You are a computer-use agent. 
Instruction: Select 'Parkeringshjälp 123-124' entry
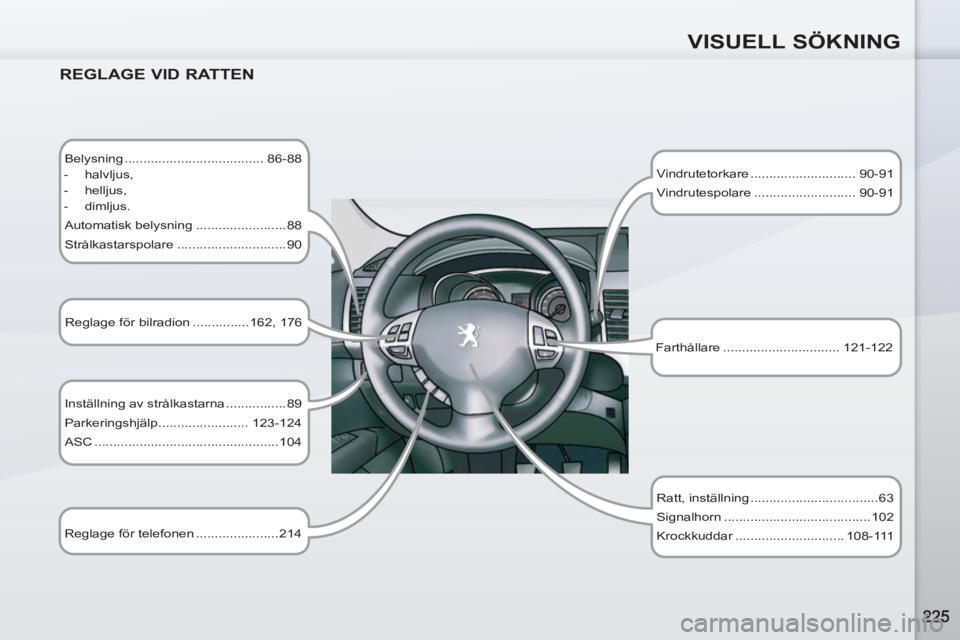(183, 423)
